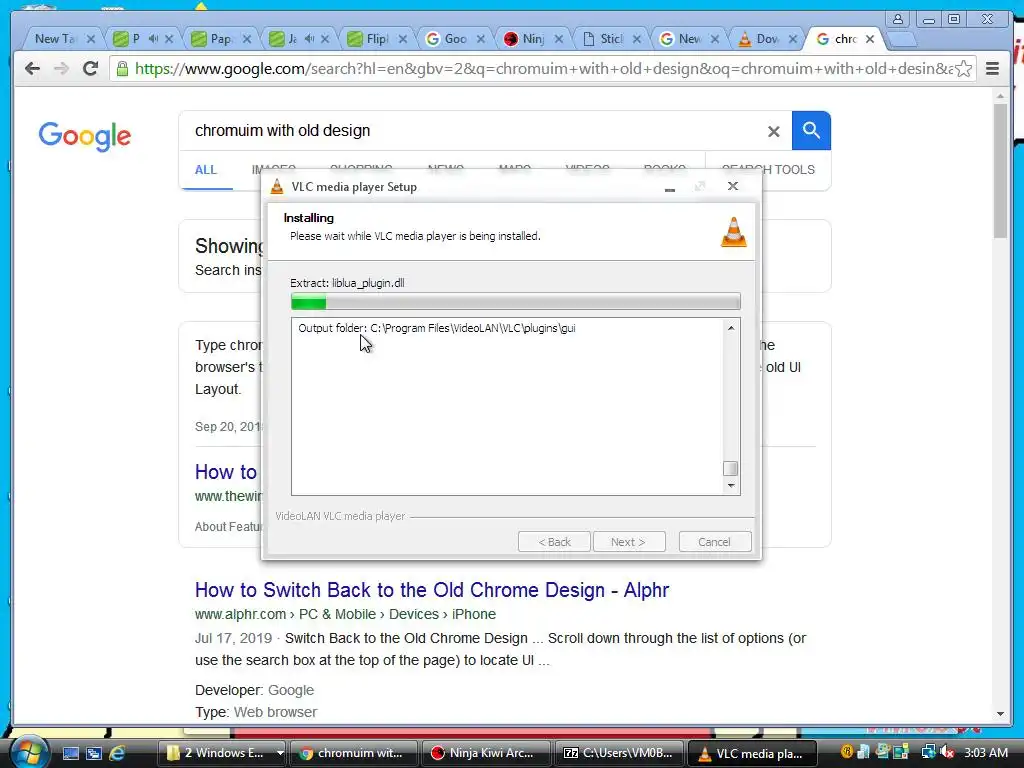This screenshot has width=1024, height=768.
Task: Click the Next > button in VLC setup
Action: point(628,541)
